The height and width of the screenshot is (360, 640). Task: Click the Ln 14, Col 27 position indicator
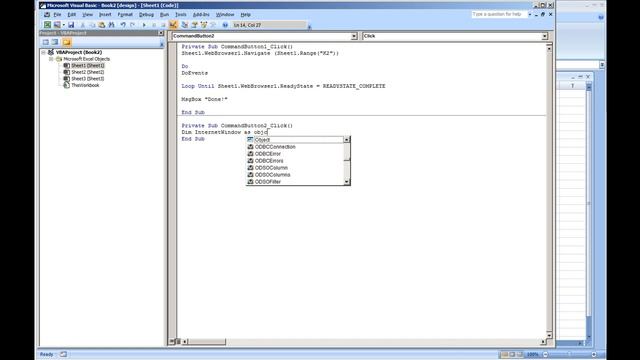pyautogui.click(x=269, y=25)
